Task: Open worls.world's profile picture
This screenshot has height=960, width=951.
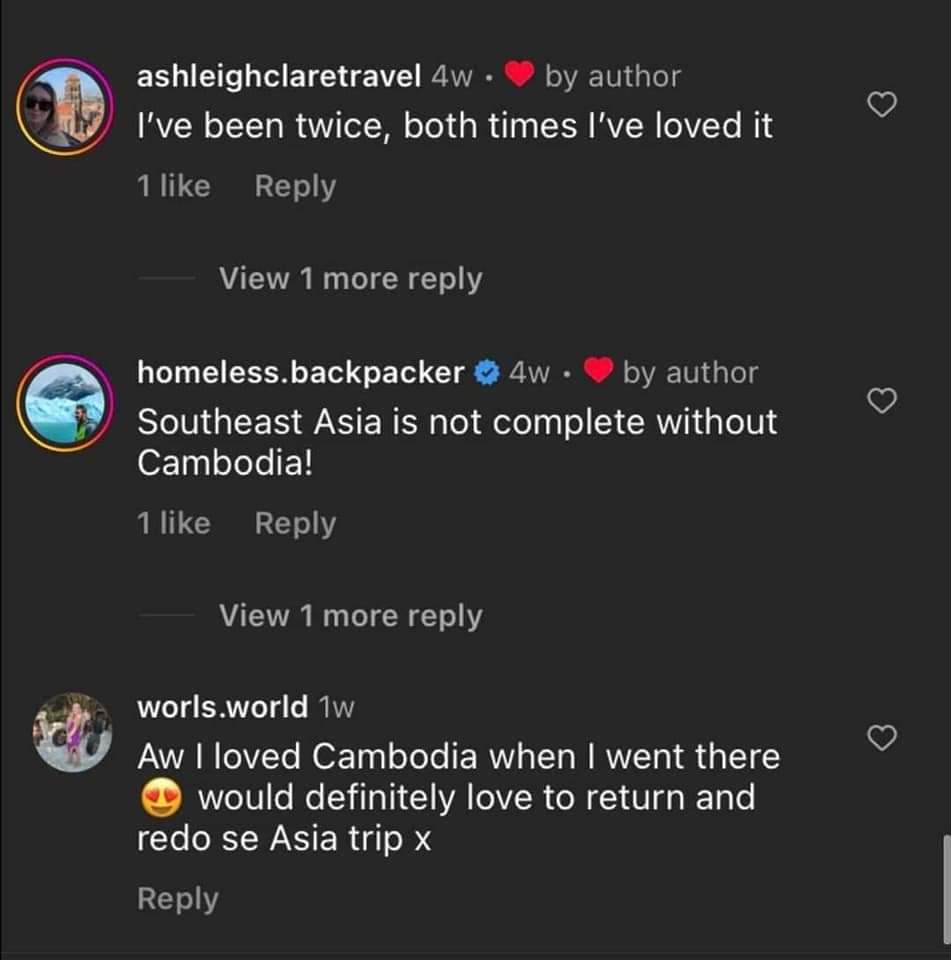Action: [x=68, y=734]
